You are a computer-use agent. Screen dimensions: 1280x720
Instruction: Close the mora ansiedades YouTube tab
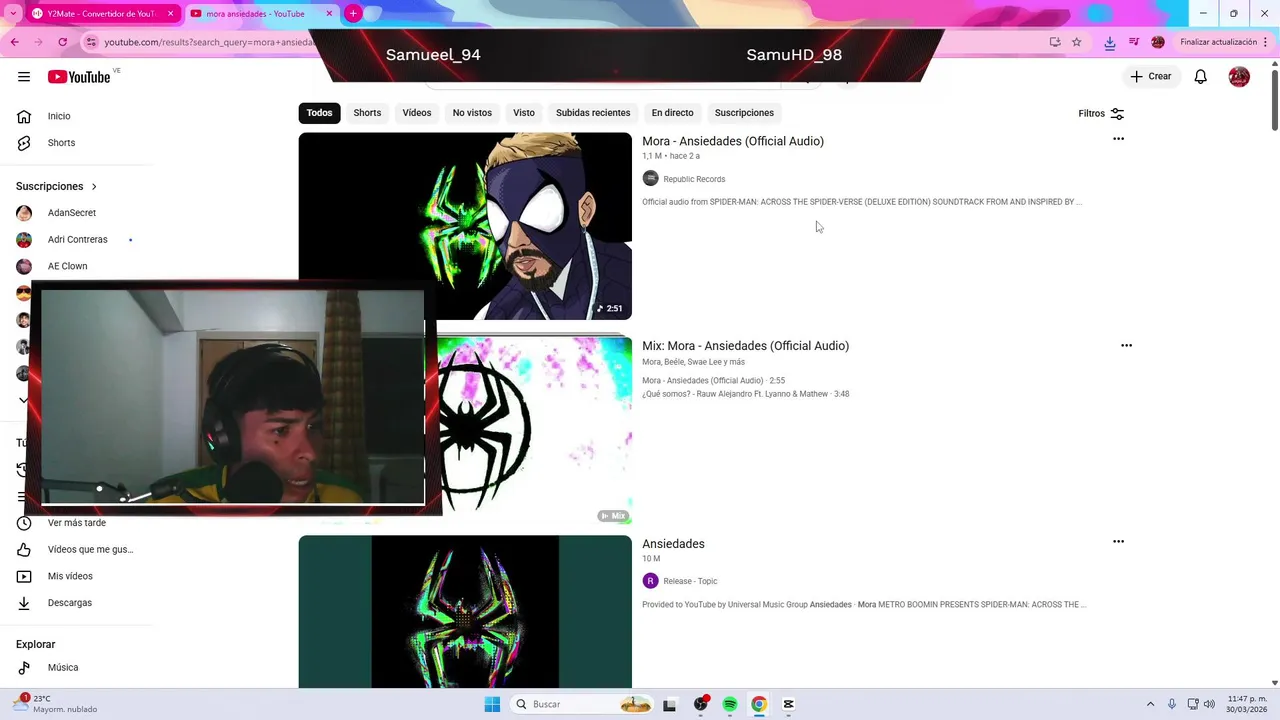(x=329, y=14)
